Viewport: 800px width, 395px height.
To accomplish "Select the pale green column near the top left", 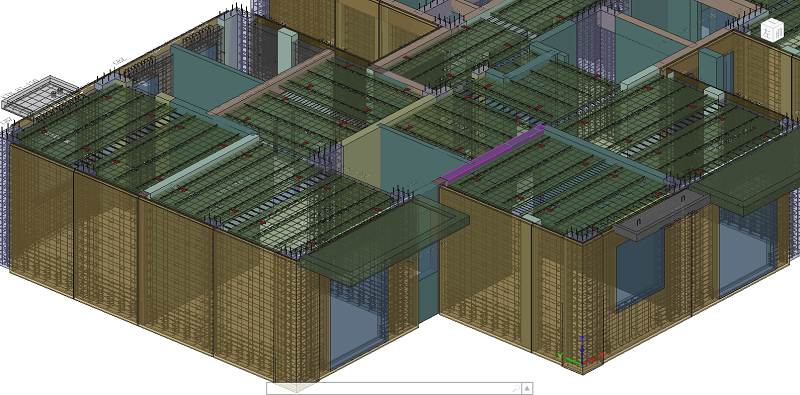I will click(x=287, y=50).
